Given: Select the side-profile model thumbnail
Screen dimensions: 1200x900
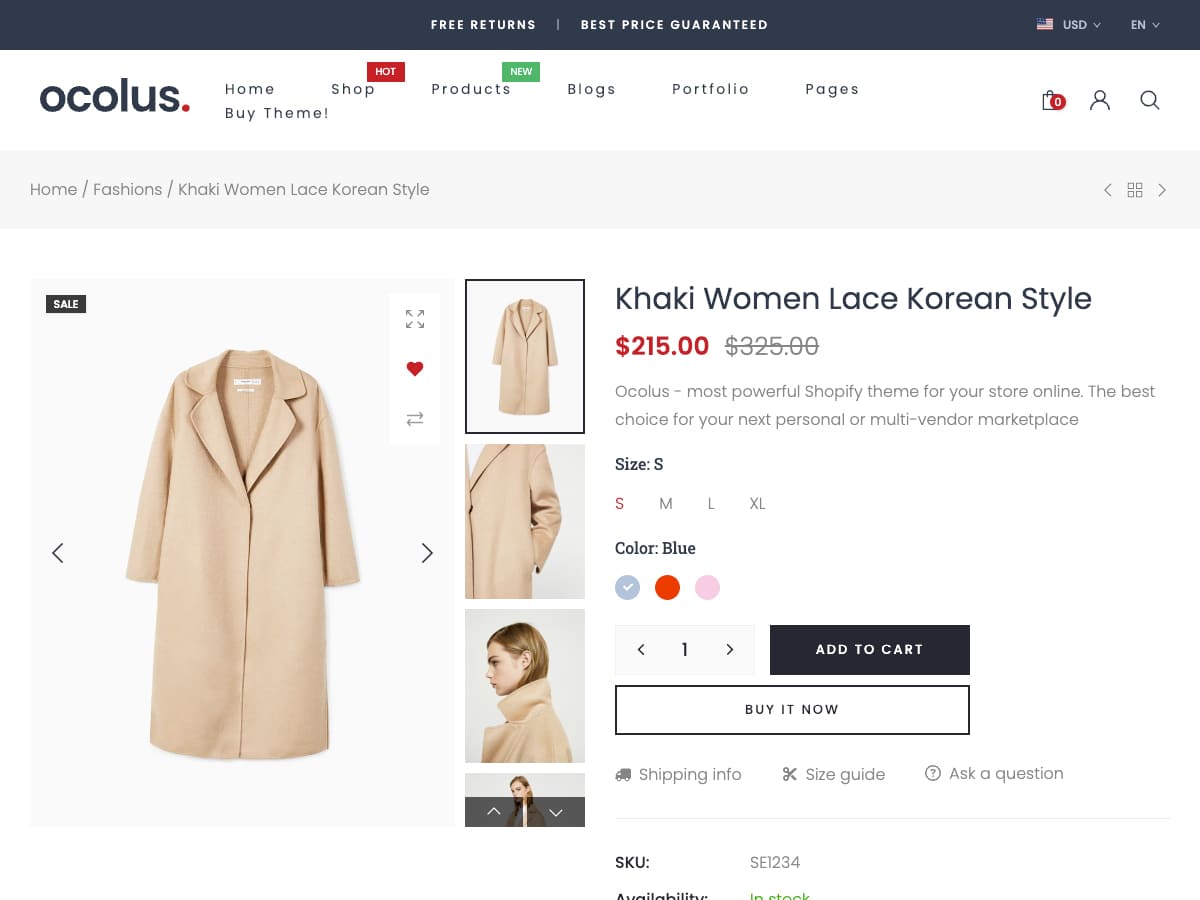Looking at the screenshot, I should pyautogui.click(x=524, y=686).
